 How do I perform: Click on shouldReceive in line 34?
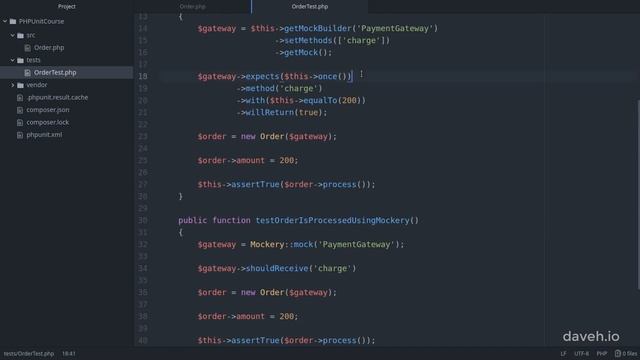click(277, 269)
